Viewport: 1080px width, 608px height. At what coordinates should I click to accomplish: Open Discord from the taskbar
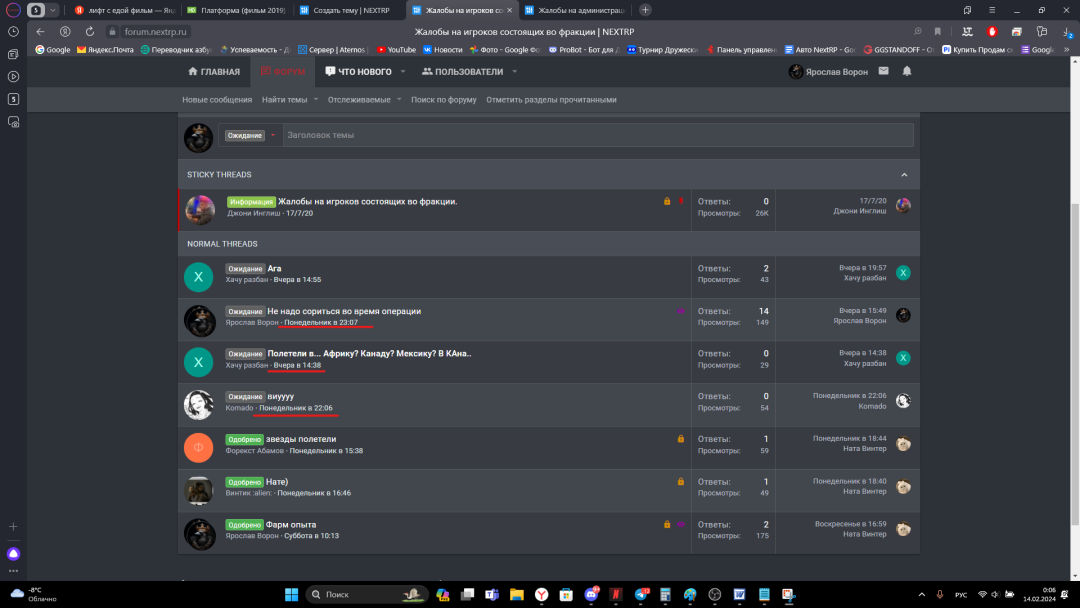[x=591, y=594]
